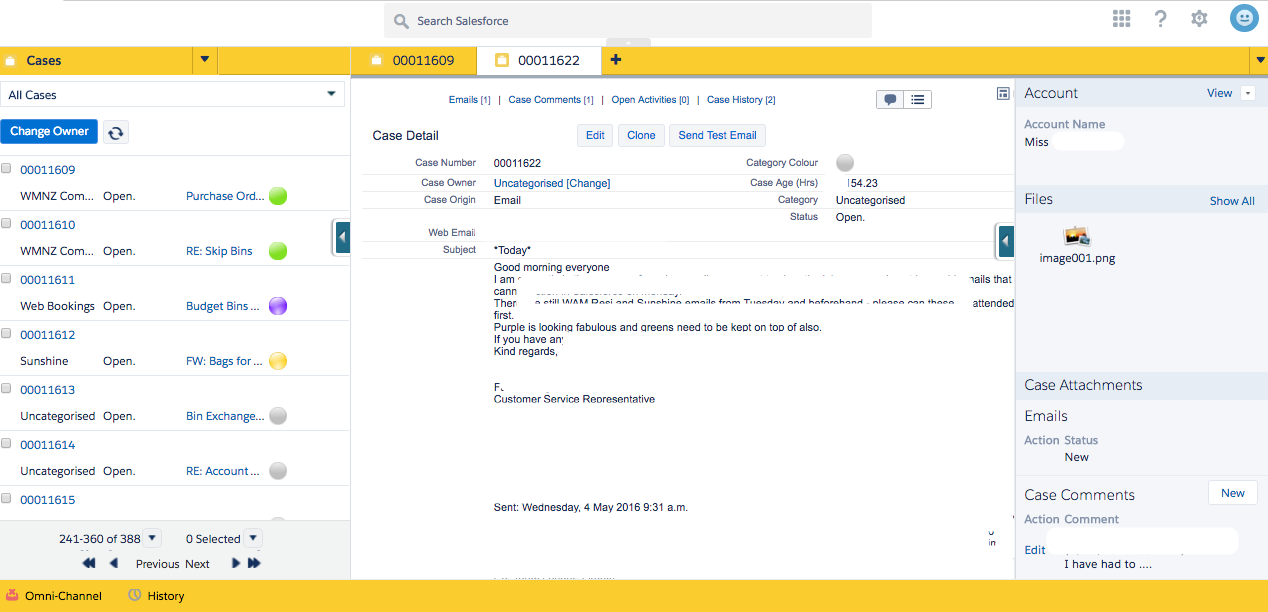Open the 0 Selected dropdown
1268x612 pixels.
point(252,538)
